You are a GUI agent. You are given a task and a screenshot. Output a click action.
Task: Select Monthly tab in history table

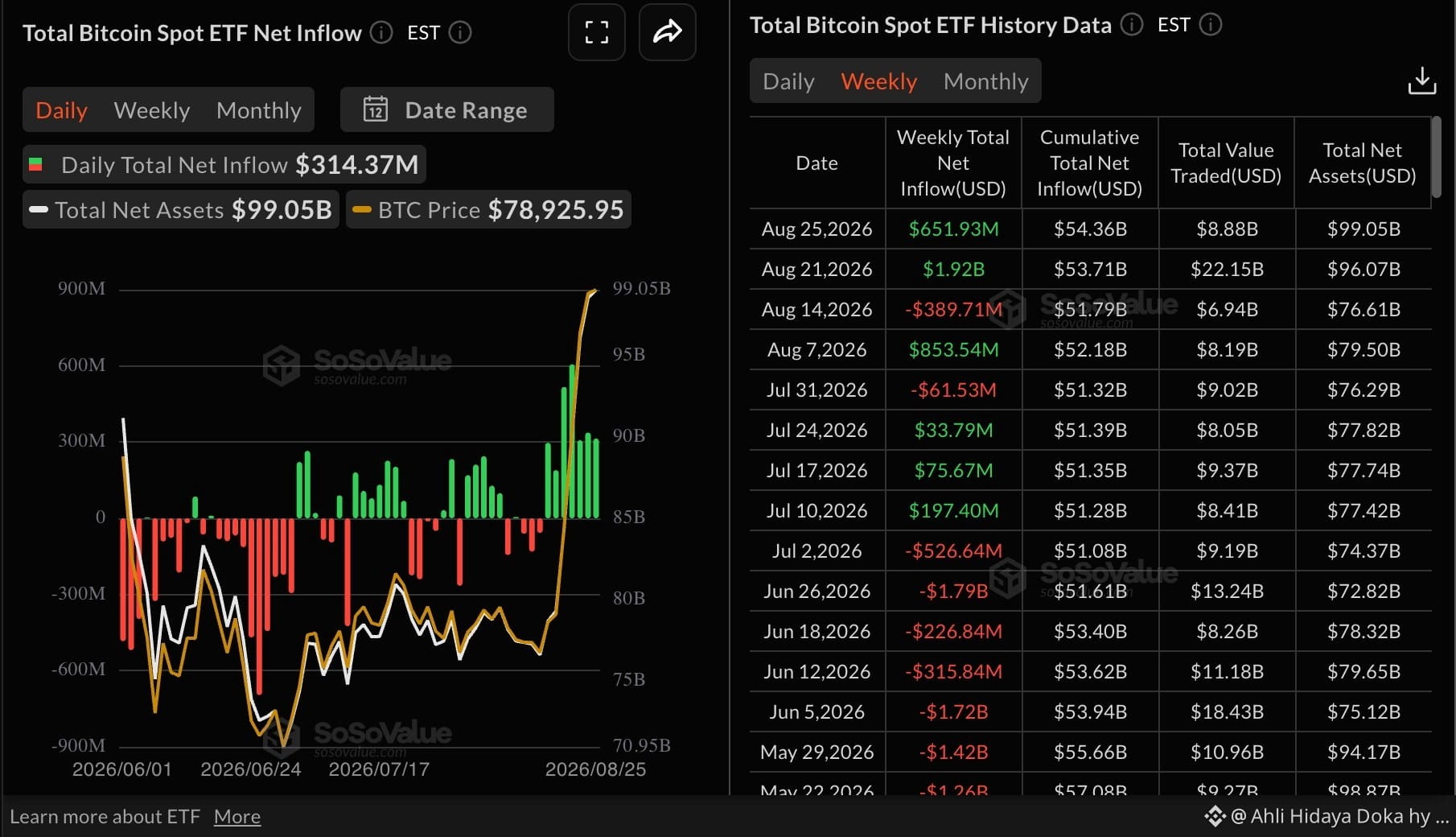(x=986, y=81)
